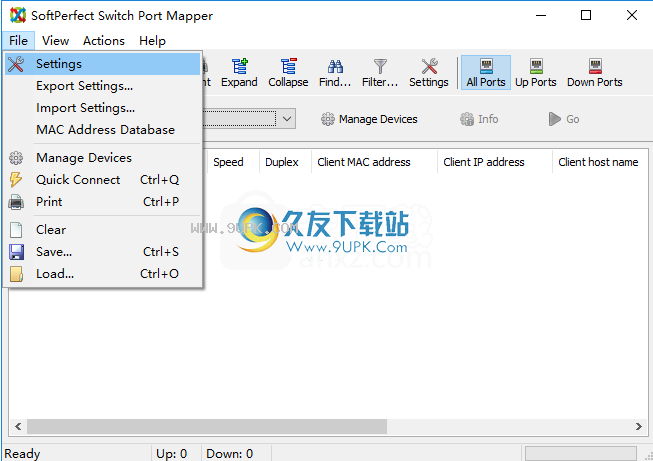Choose Quick Connect menu entry
This screenshot has width=653, height=461.
pos(102,180)
